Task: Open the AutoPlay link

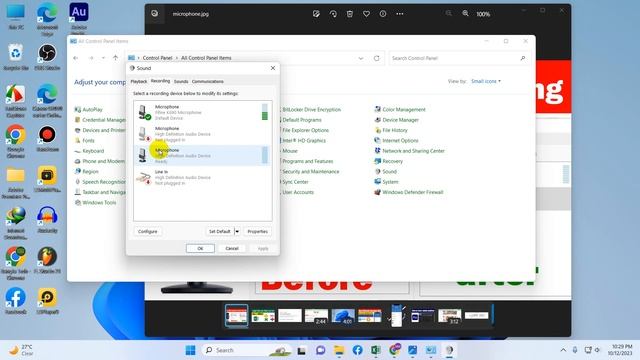Action: click(x=92, y=109)
